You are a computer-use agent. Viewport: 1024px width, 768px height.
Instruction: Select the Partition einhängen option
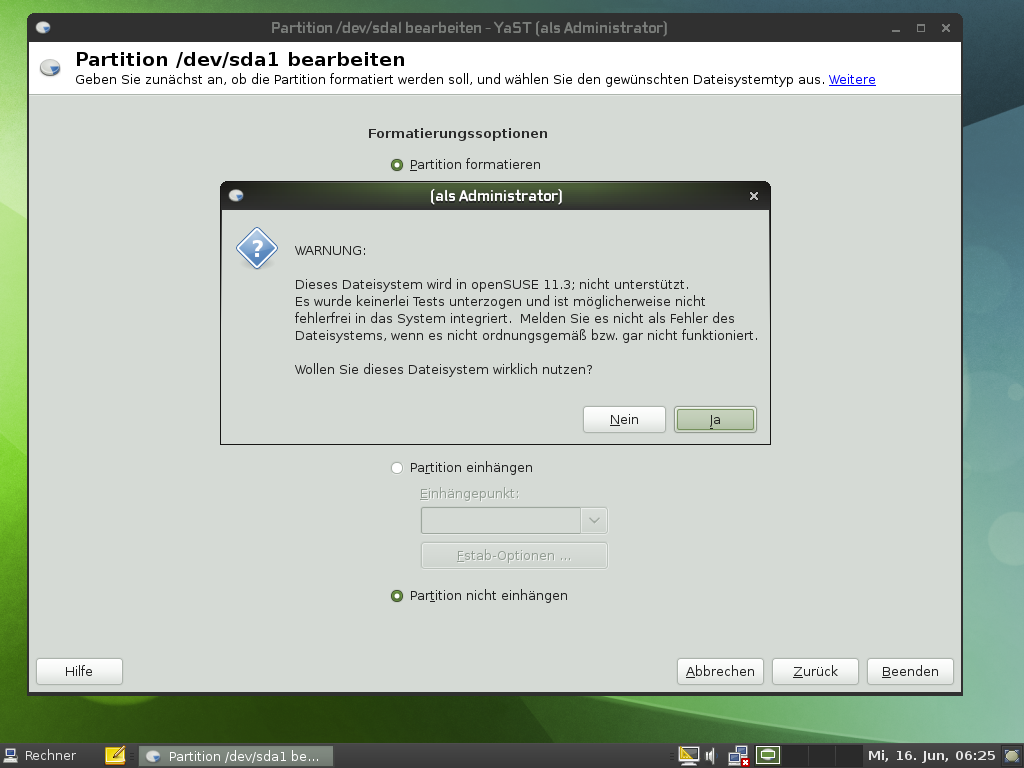(x=397, y=467)
